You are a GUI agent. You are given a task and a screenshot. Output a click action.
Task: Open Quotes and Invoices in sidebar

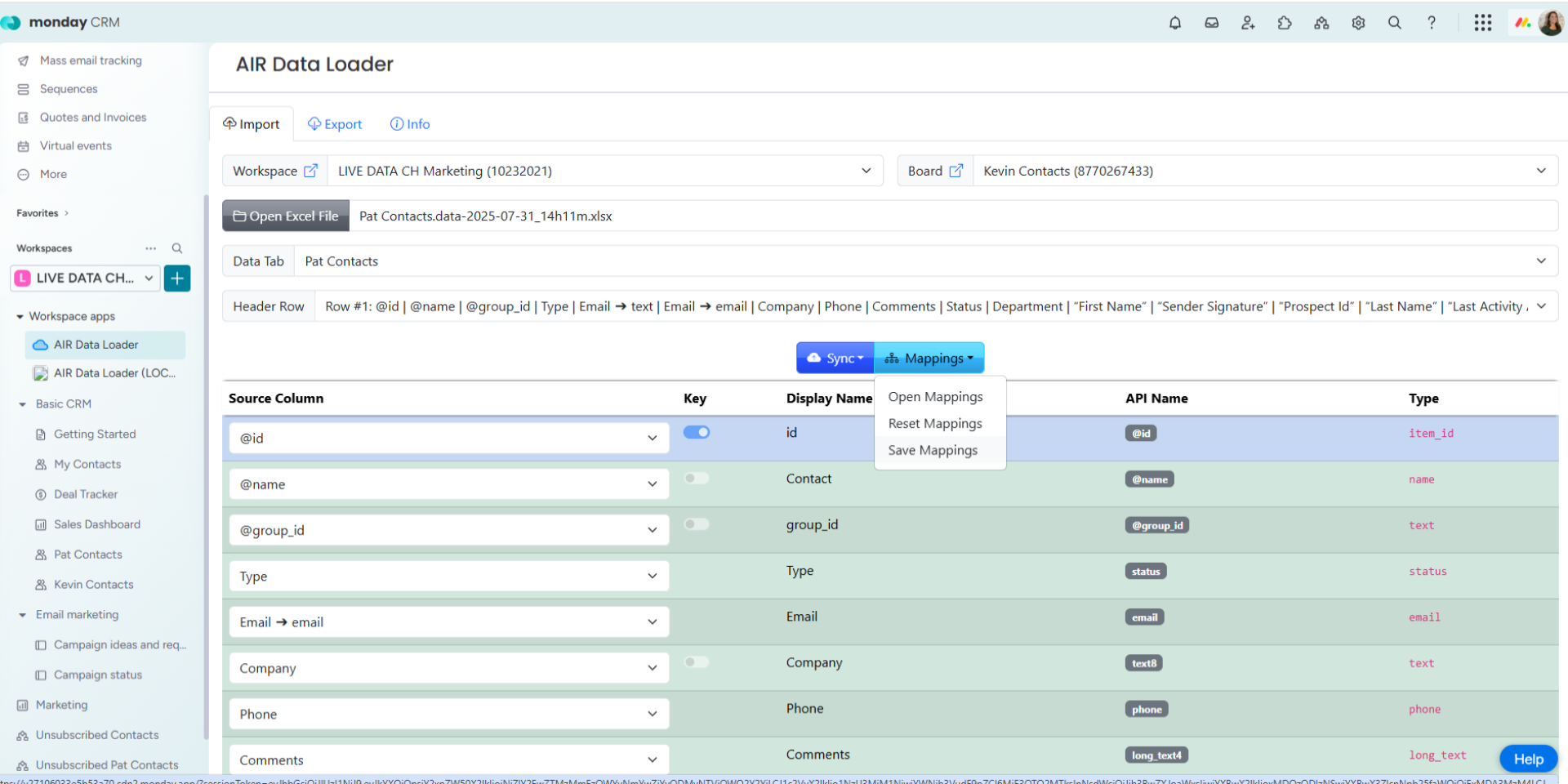pos(93,118)
